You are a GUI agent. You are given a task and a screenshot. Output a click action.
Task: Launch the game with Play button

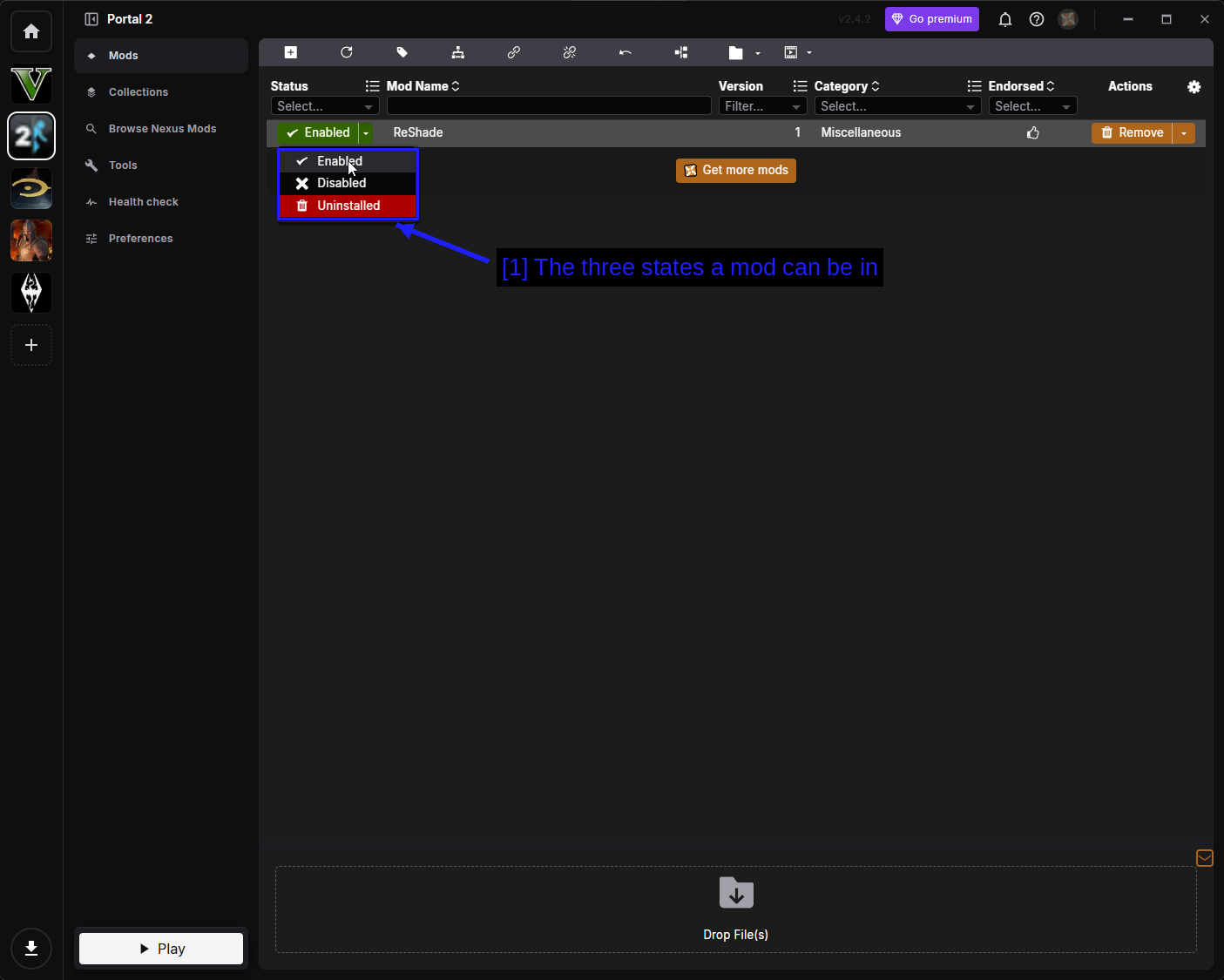point(161,949)
